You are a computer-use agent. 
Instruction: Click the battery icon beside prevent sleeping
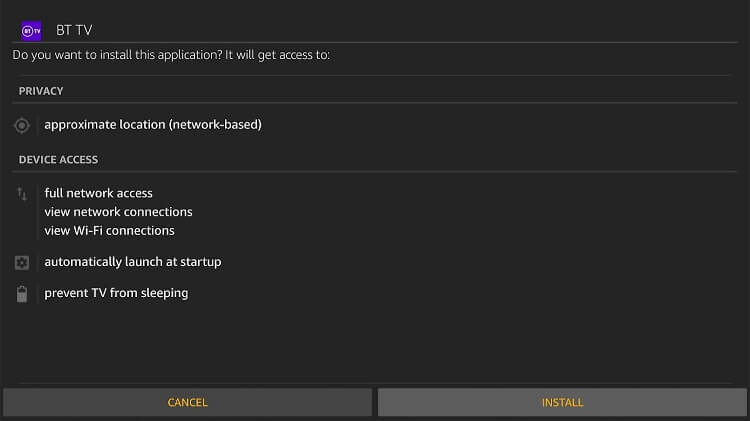22,294
